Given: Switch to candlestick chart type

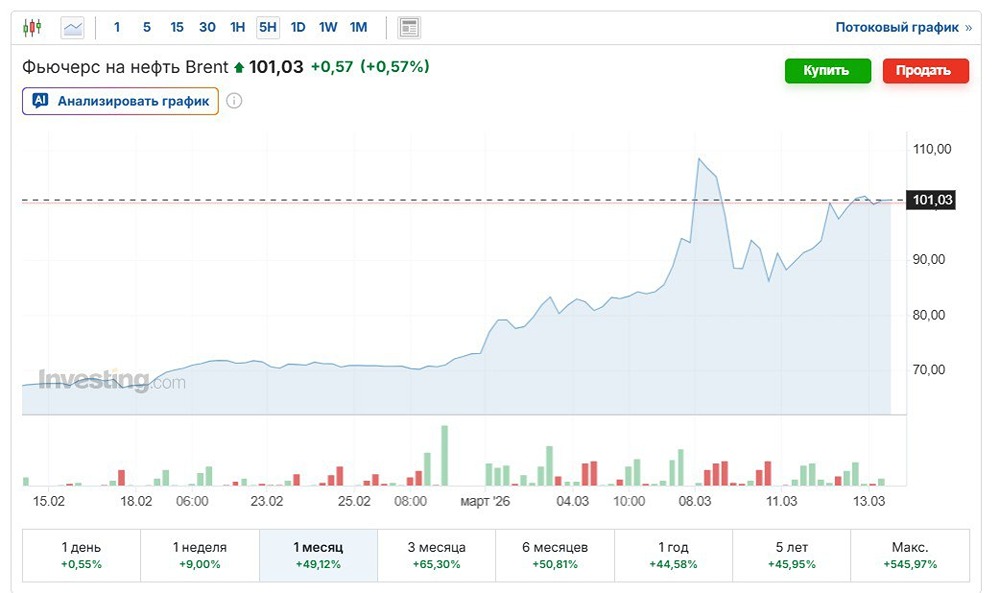Looking at the screenshot, I should (32, 27).
